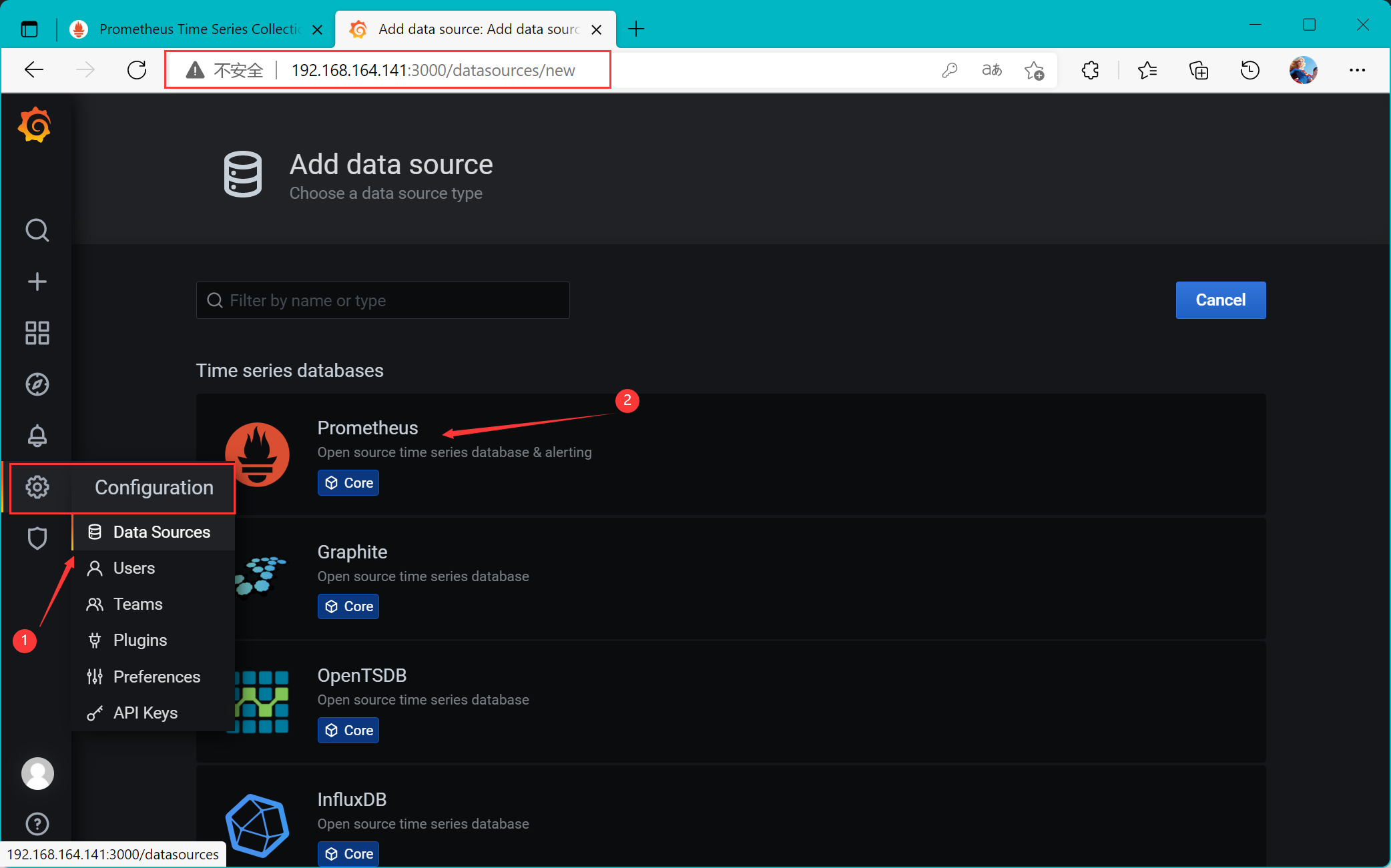Open the Explore compass icon in sidebar
Screen dimensions: 1391x868
[x=37, y=384]
